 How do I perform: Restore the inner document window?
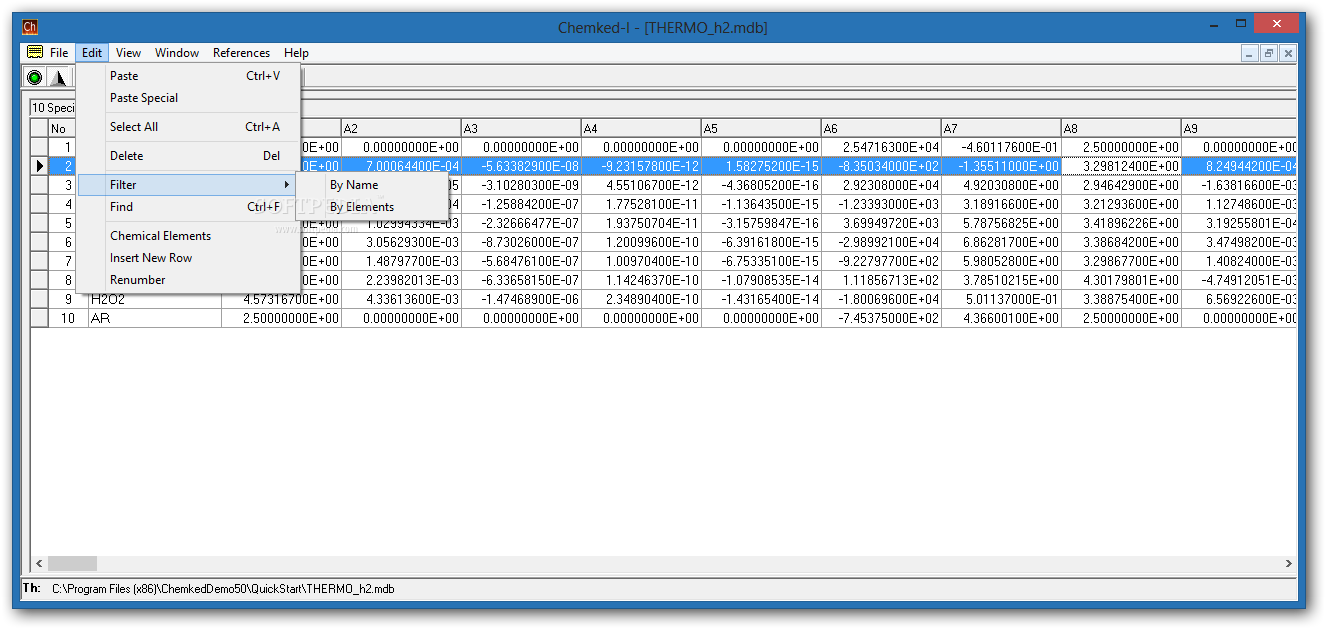pyautogui.click(x=1269, y=54)
